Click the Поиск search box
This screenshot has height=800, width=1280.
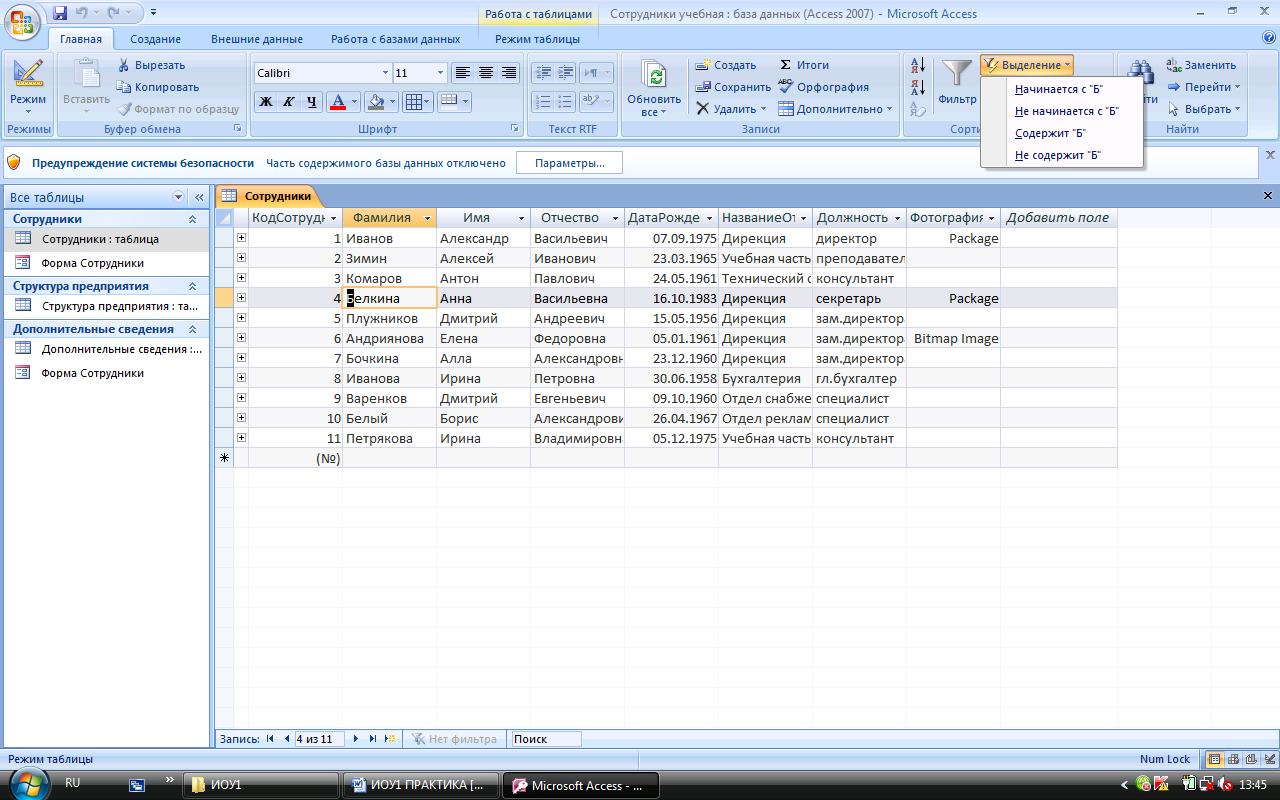(546, 739)
